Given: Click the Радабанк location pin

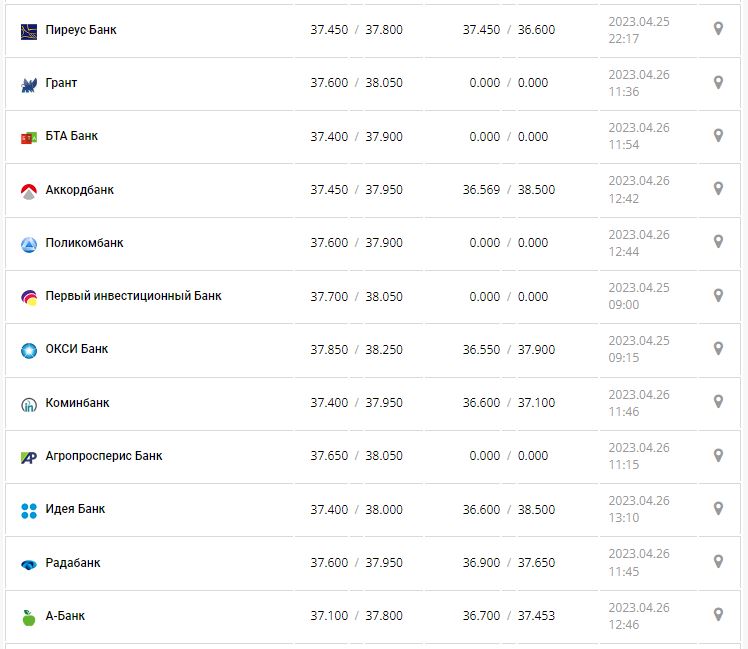Looking at the screenshot, I should tap(718, 562).
